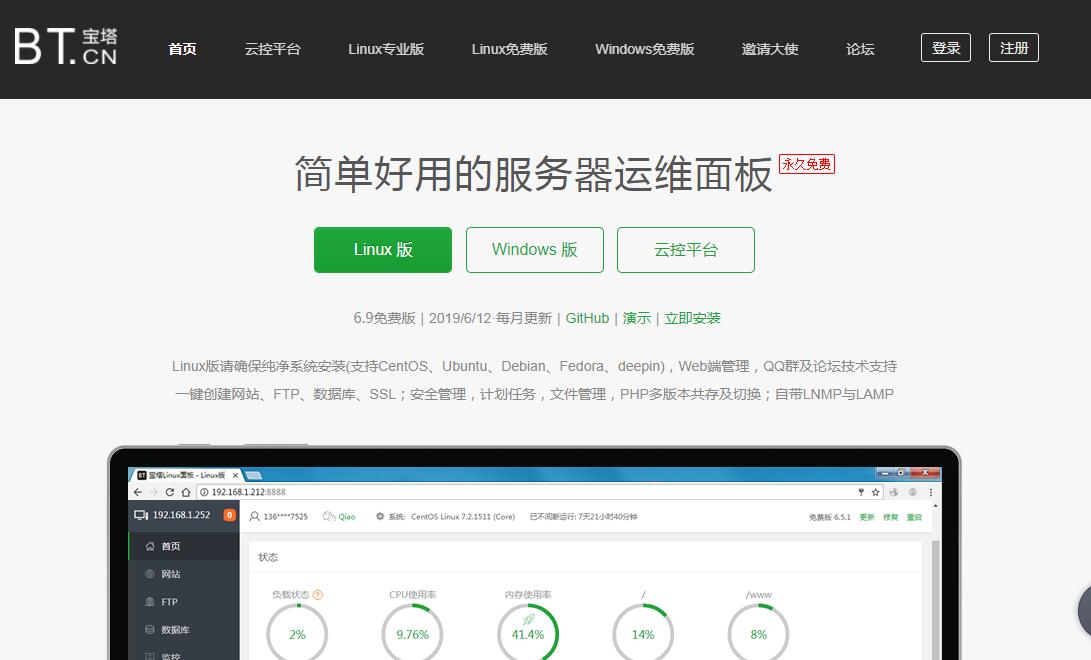This screenshot has height=660, width=1091.
Task: Click the BT.CN 宝塔 logo
Action: [x=65, y=47]
